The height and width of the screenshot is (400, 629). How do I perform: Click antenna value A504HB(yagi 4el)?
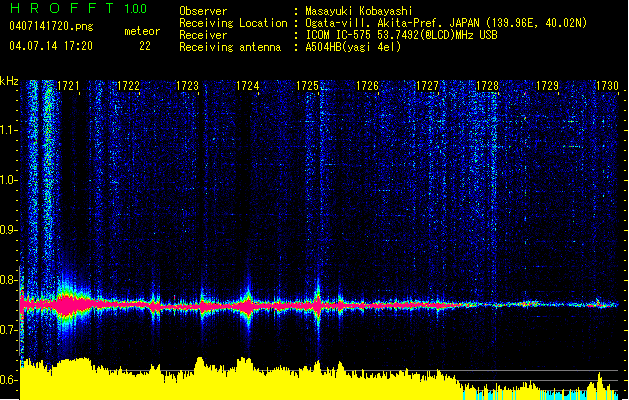click(353, 47)
